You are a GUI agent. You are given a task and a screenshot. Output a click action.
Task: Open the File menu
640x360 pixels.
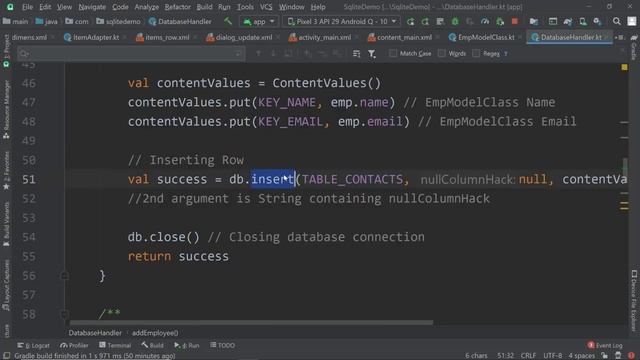point(27,7)
